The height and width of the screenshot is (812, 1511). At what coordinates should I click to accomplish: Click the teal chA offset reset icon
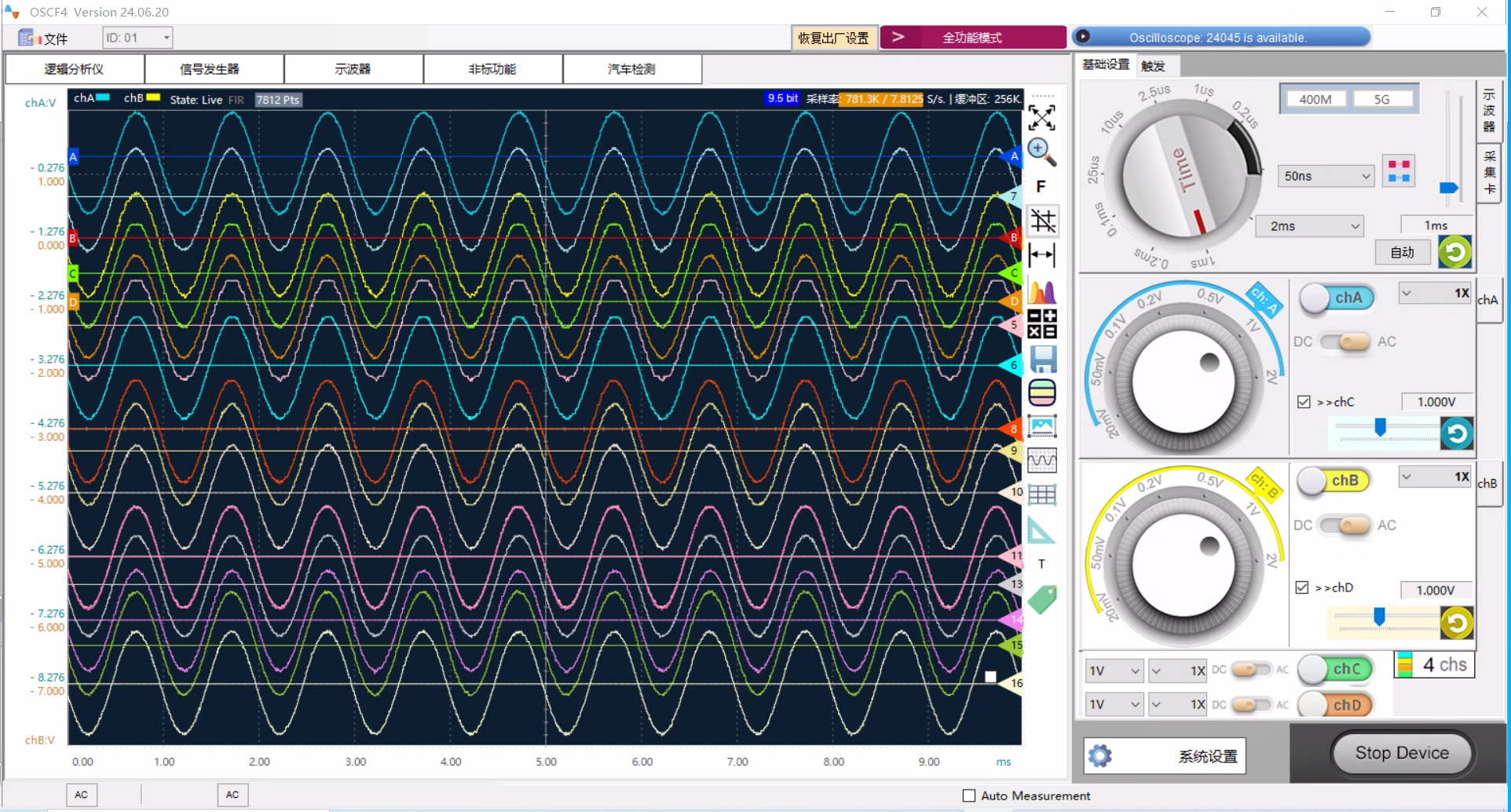tap(1456, 433)
